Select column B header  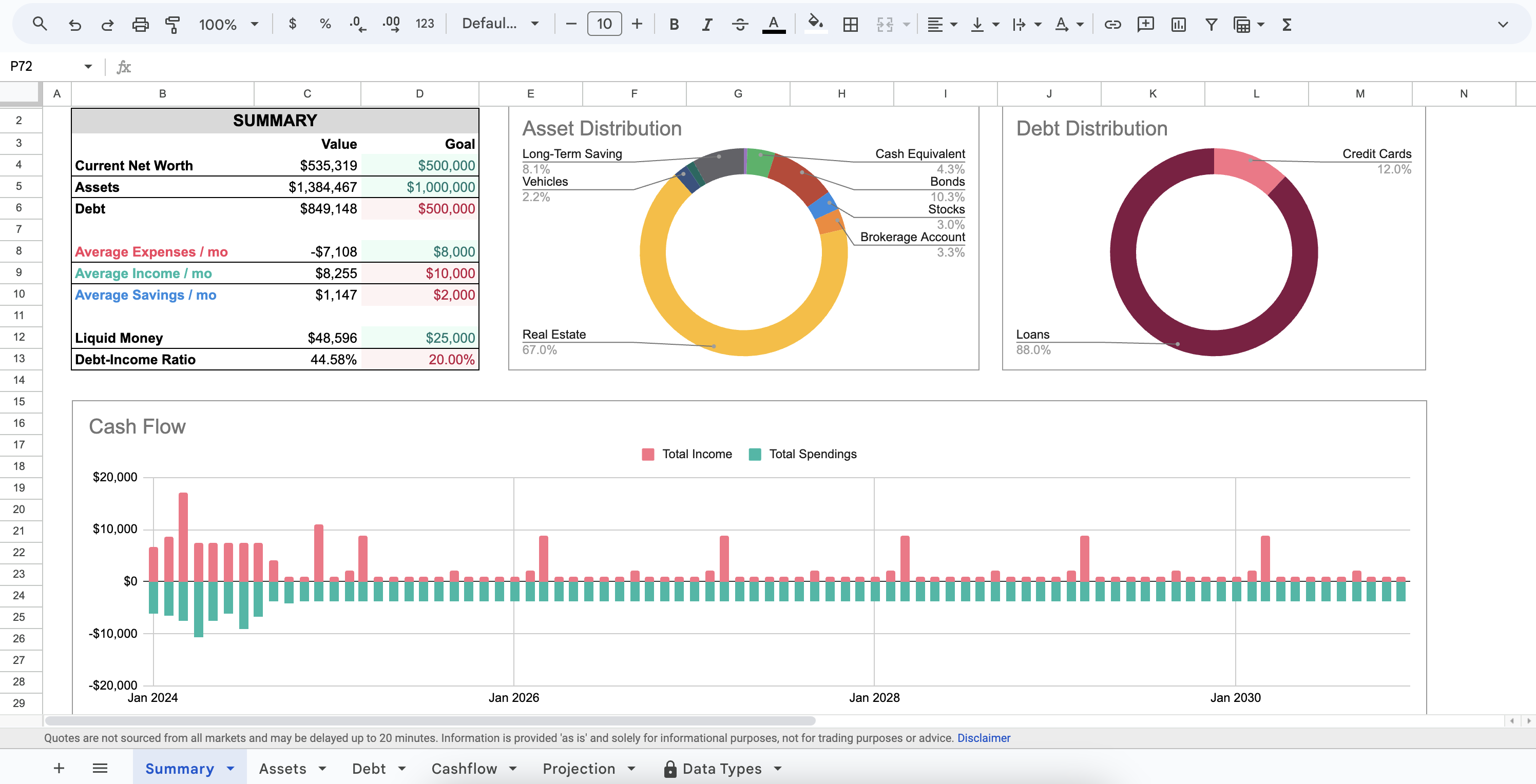point(163,93)
